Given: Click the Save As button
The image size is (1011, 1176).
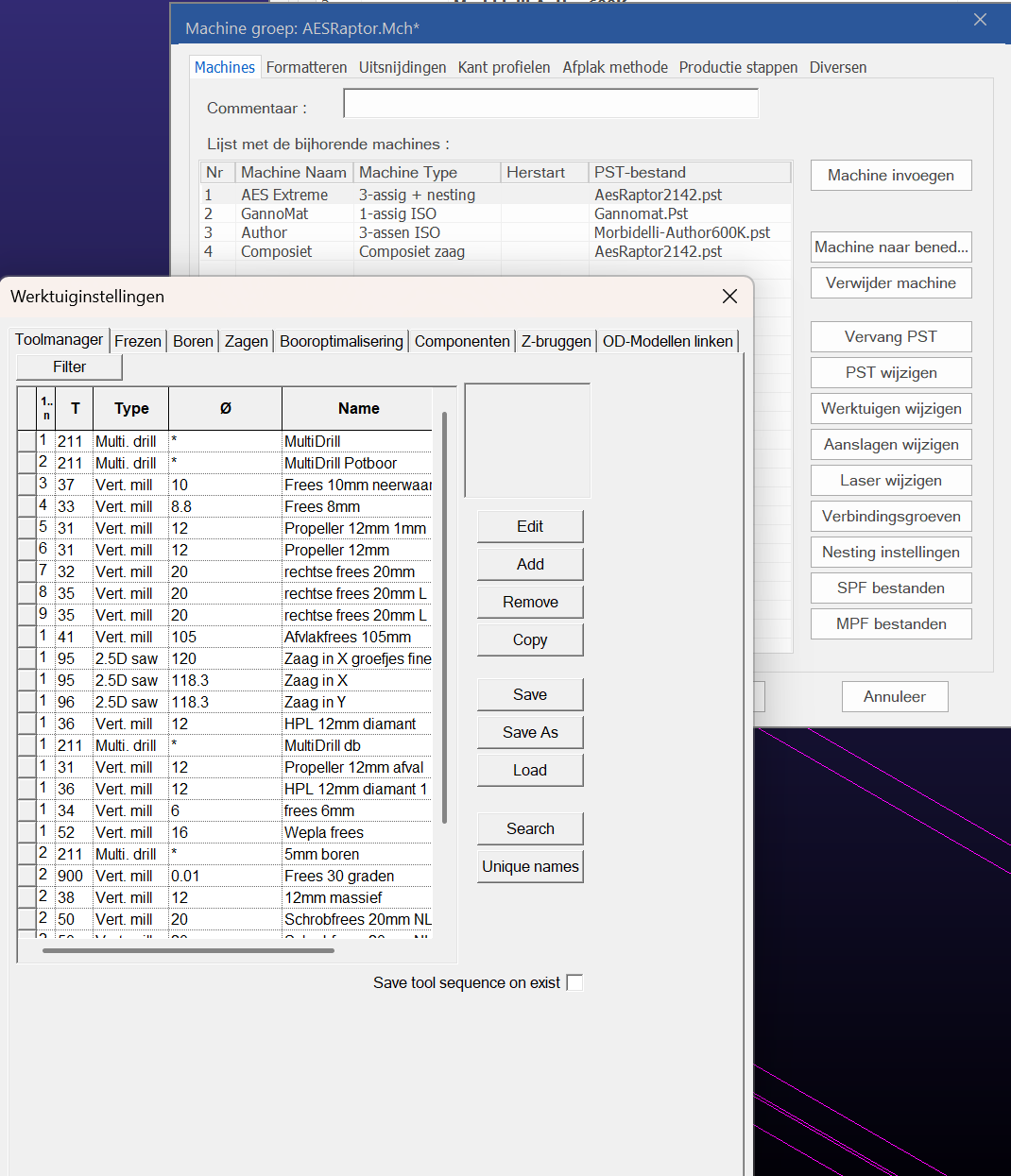Looking at the screenshot, I should point(530,732).
